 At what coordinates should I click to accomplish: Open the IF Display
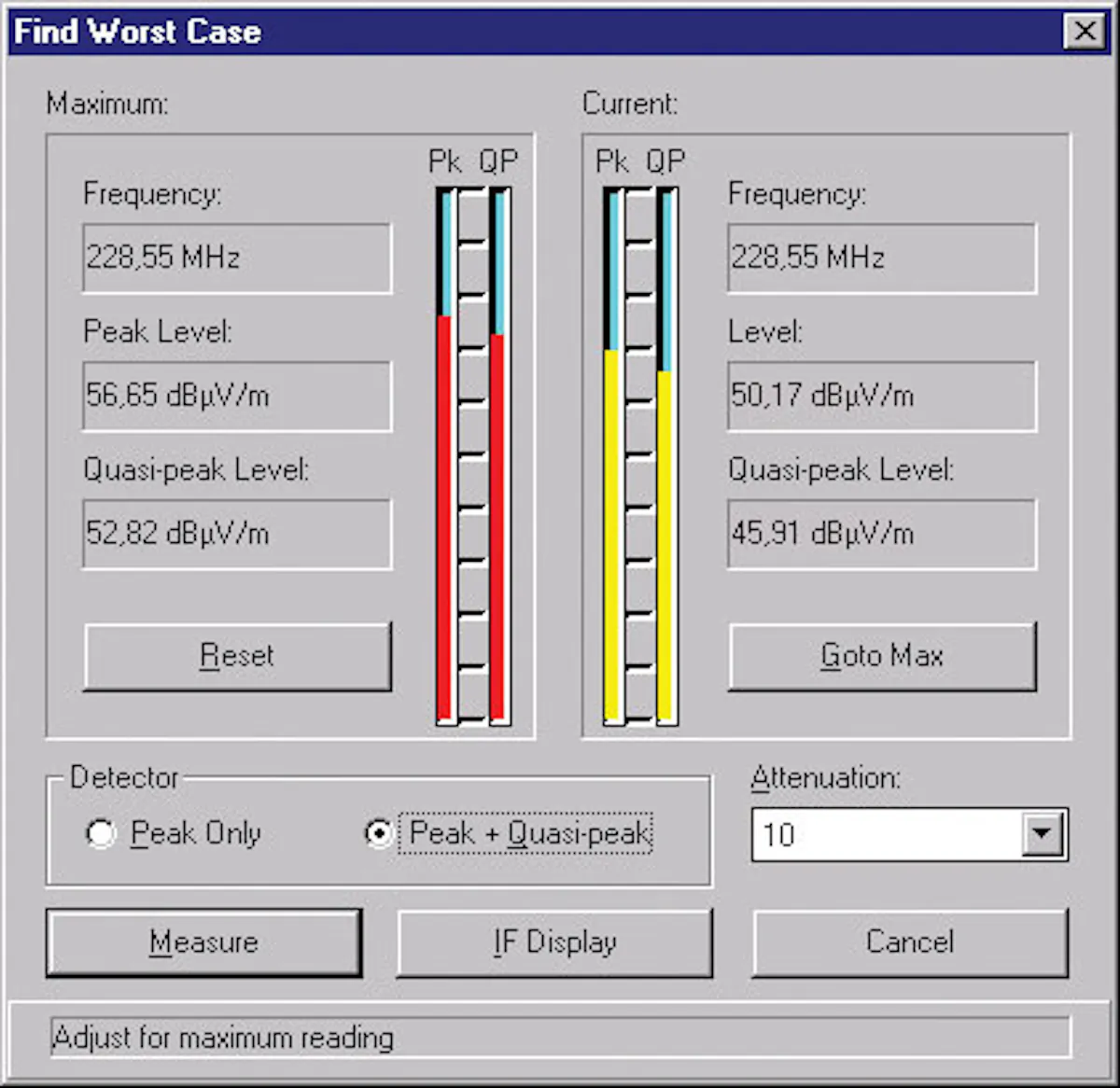[x=554, y=942]
